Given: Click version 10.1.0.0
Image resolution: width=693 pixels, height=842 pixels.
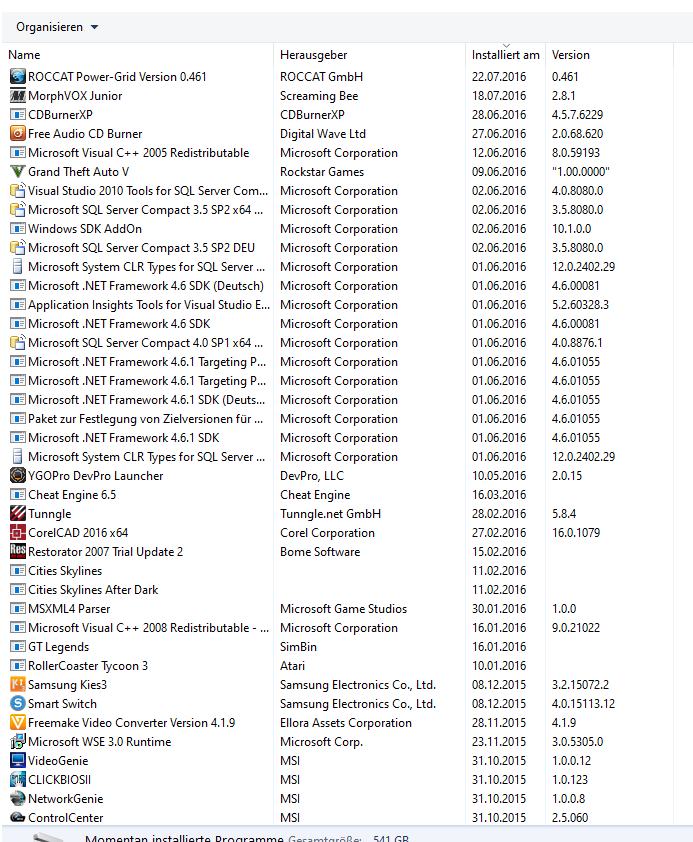Looking at the screenshot, I should click(x=571, y=228).
